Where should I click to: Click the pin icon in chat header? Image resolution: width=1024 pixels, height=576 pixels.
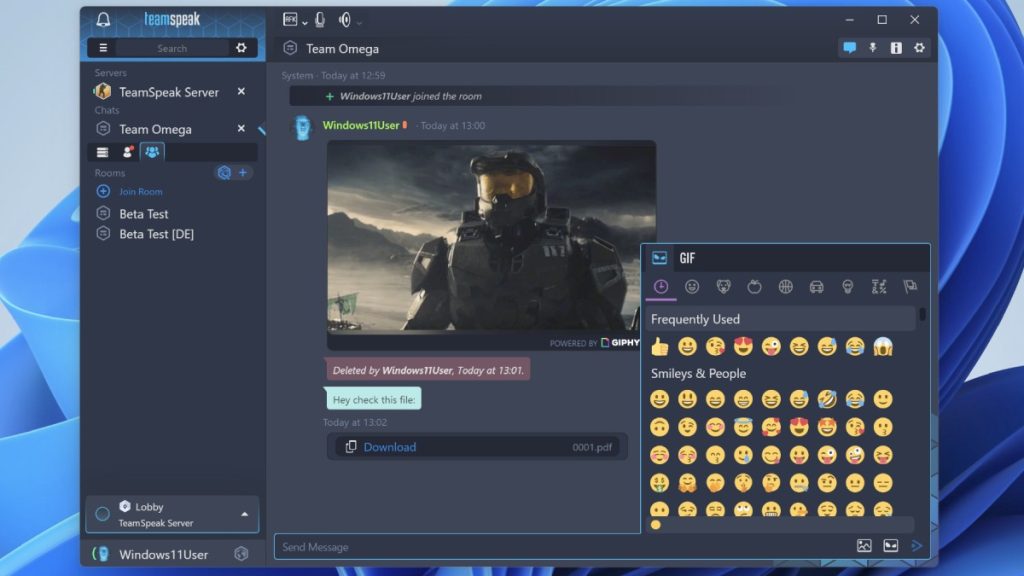click(x=873, y=48)
